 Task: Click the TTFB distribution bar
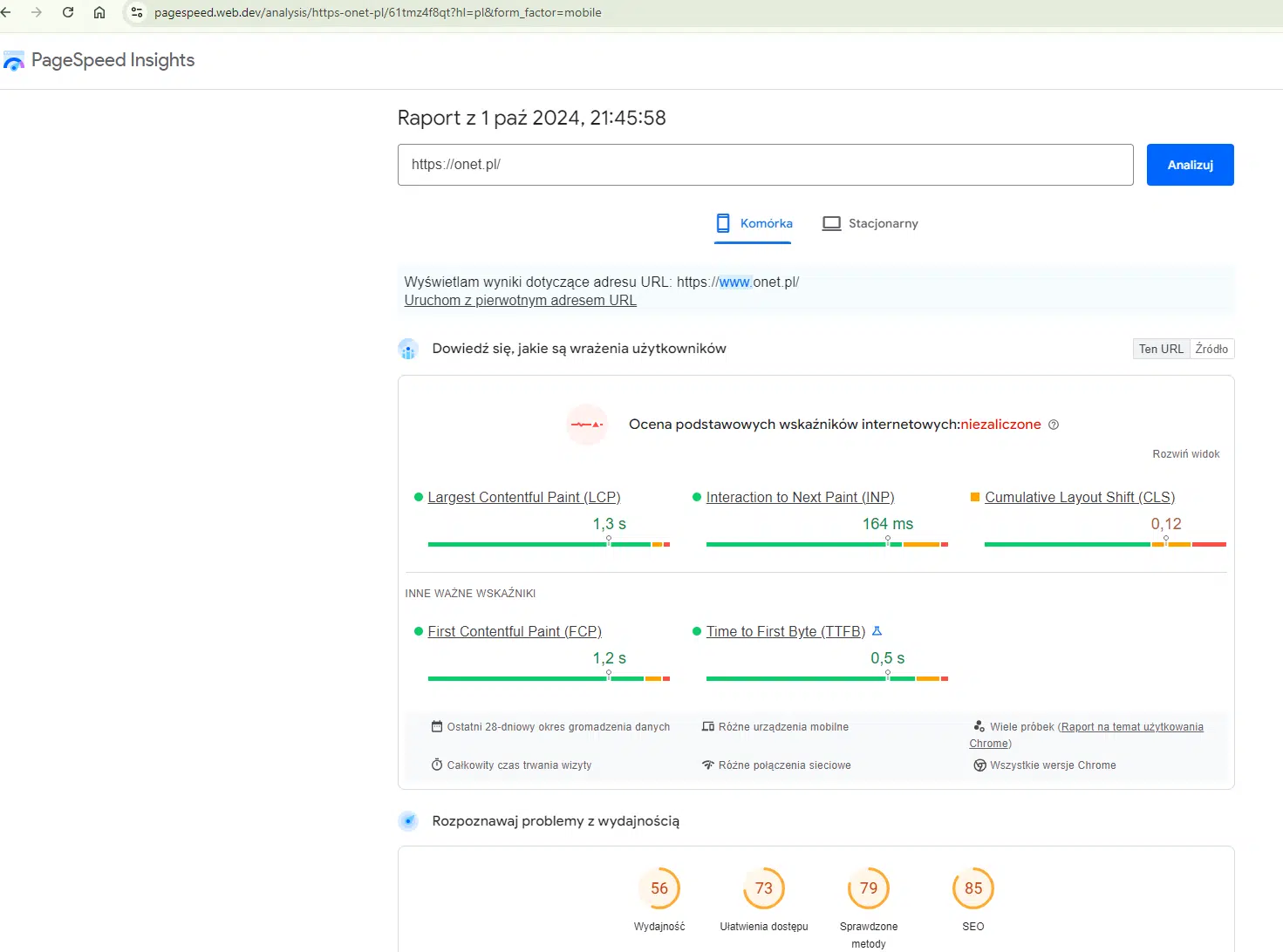[827, 678]
